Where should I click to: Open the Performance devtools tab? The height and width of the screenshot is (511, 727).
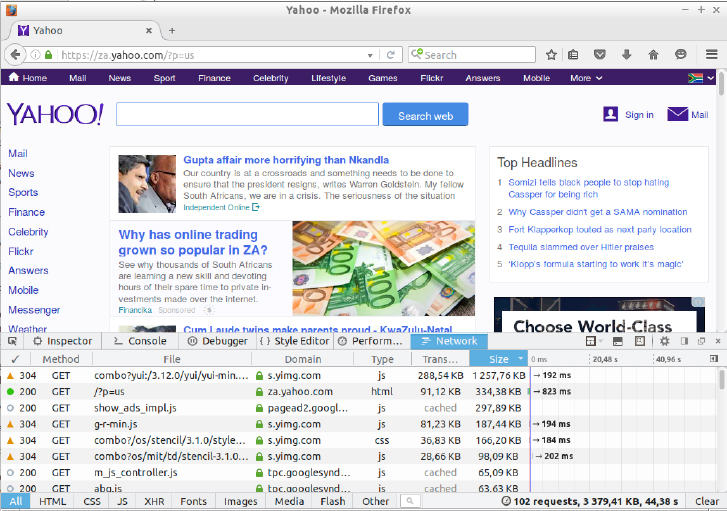pos(371,341)
